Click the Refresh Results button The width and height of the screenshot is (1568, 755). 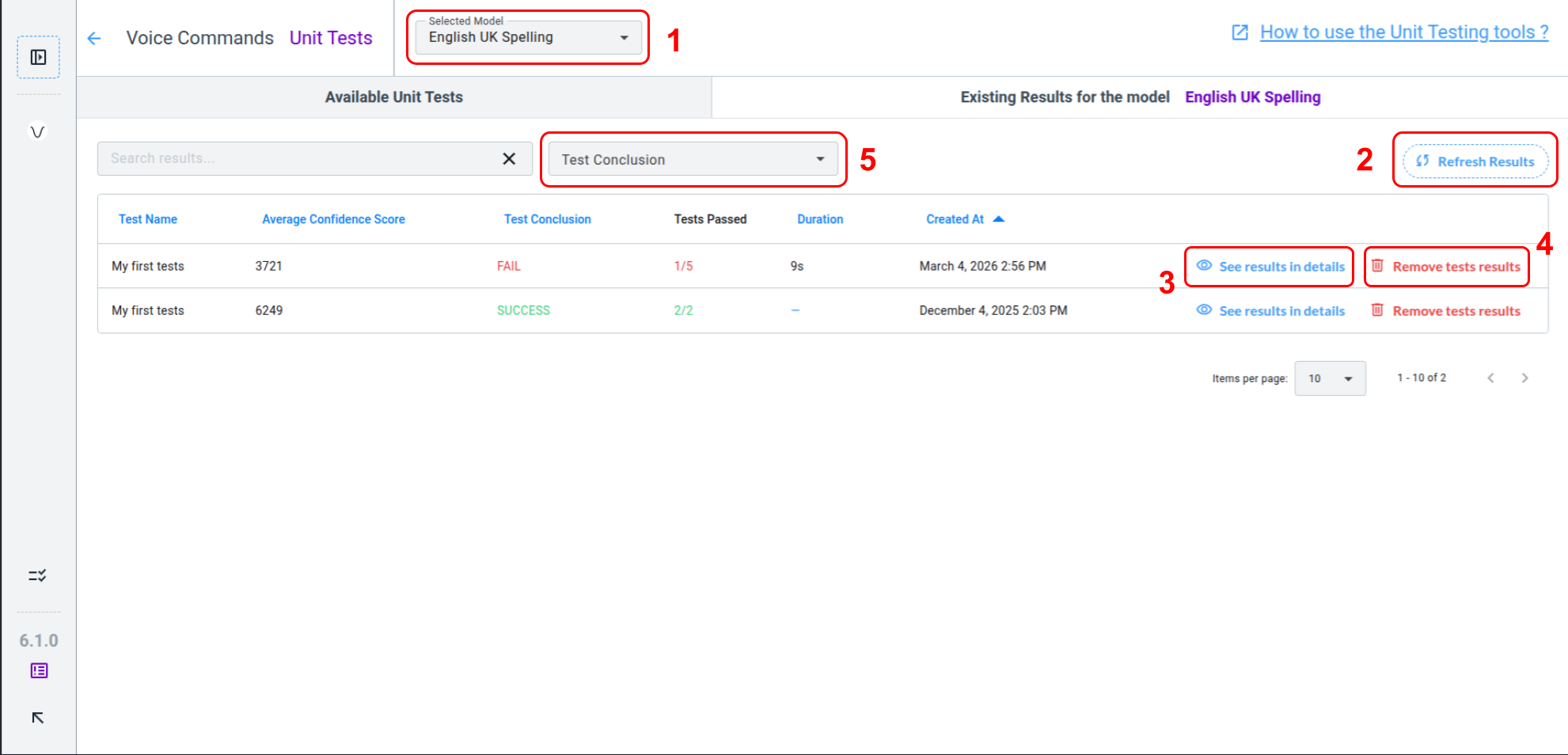tap(1475, 161)
